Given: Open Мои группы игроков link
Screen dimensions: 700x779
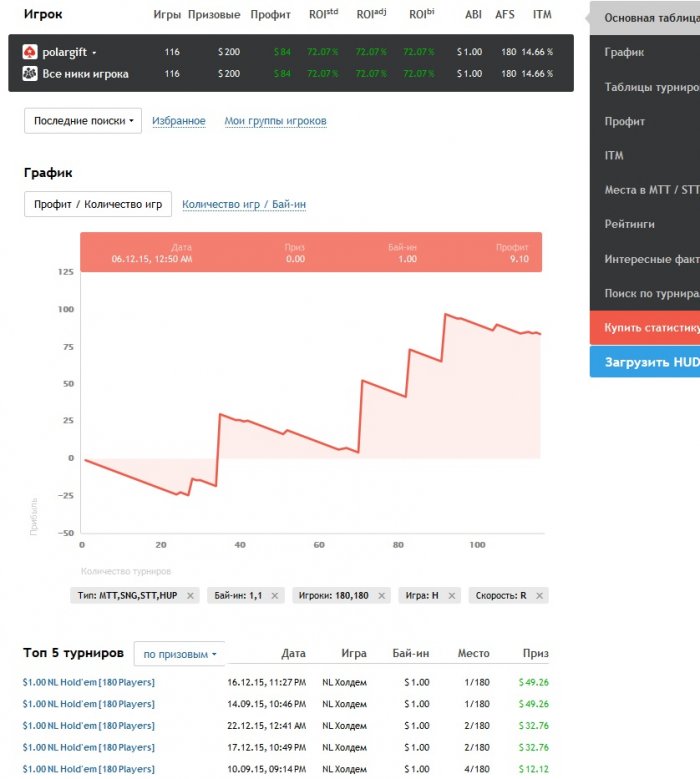Looking at the screenshot, I should (x=275, y=121).
